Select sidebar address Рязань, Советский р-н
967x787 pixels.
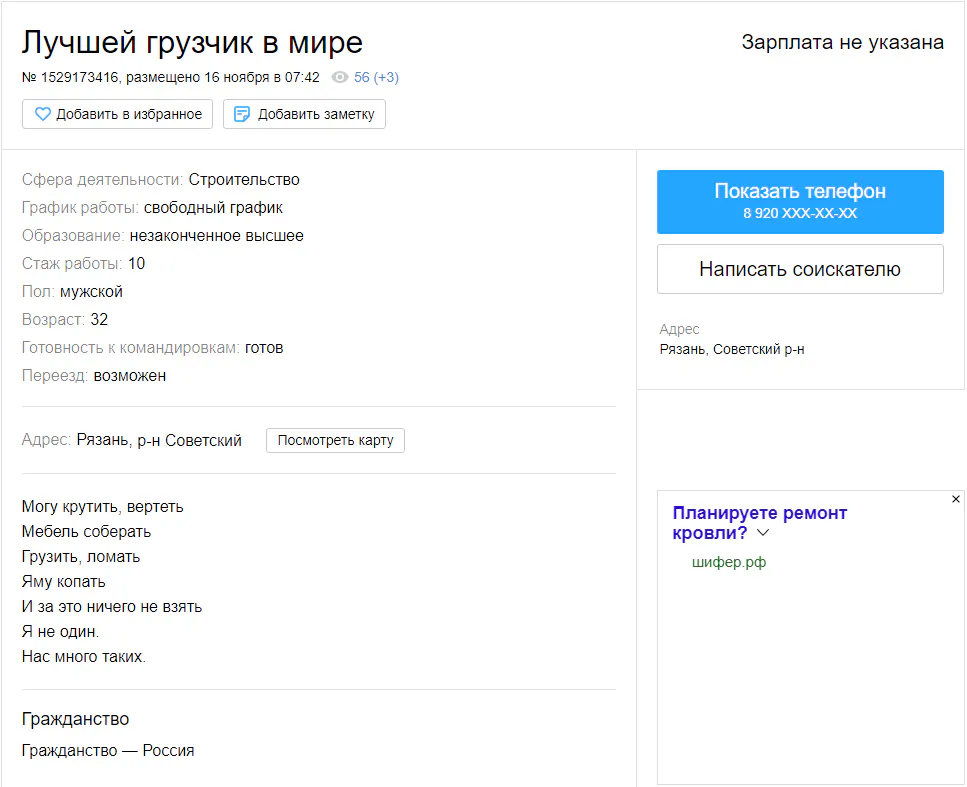731,349
